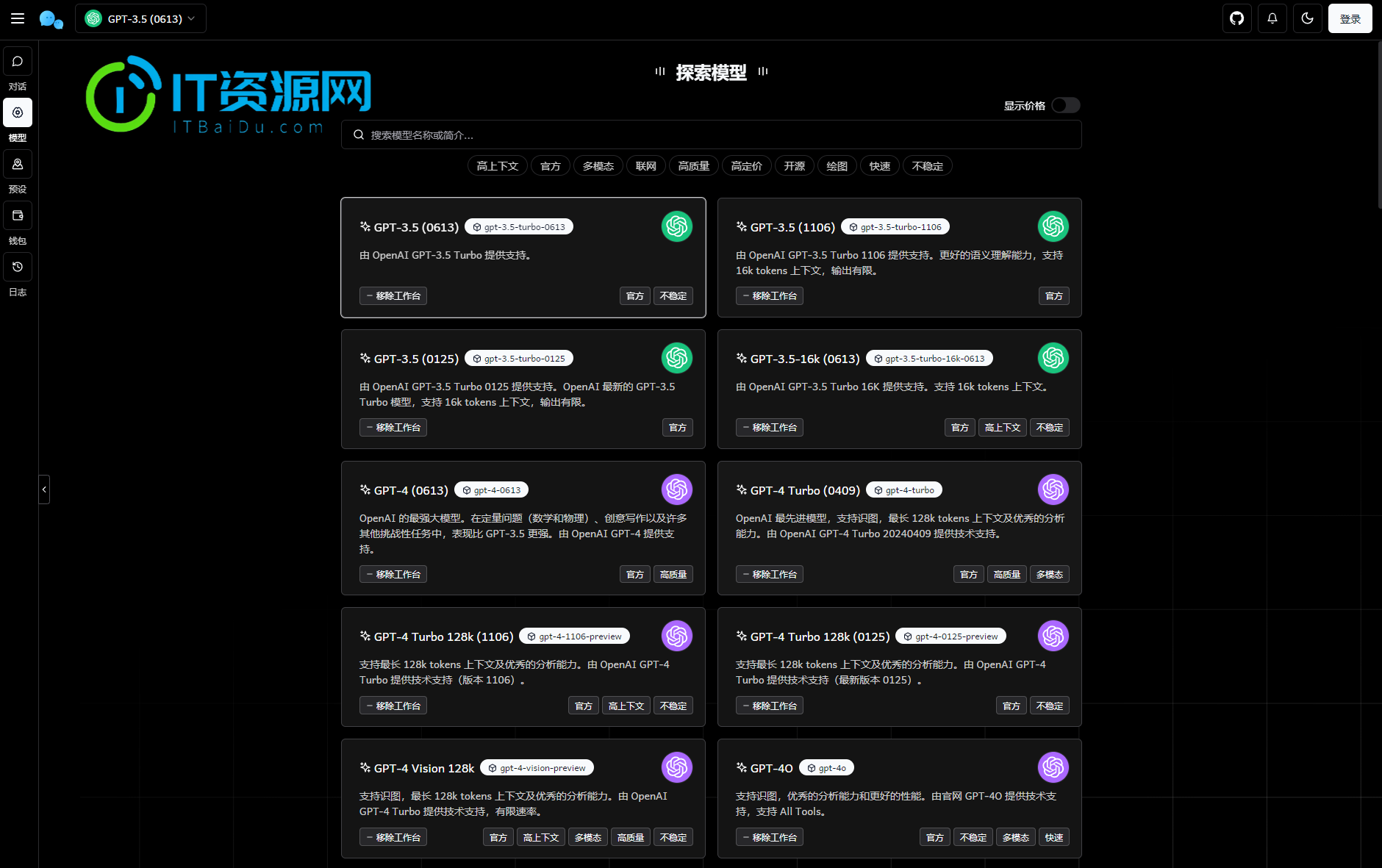Open the GPT-3.5 (0613) model selector dropdown

[x=140, y=18]
